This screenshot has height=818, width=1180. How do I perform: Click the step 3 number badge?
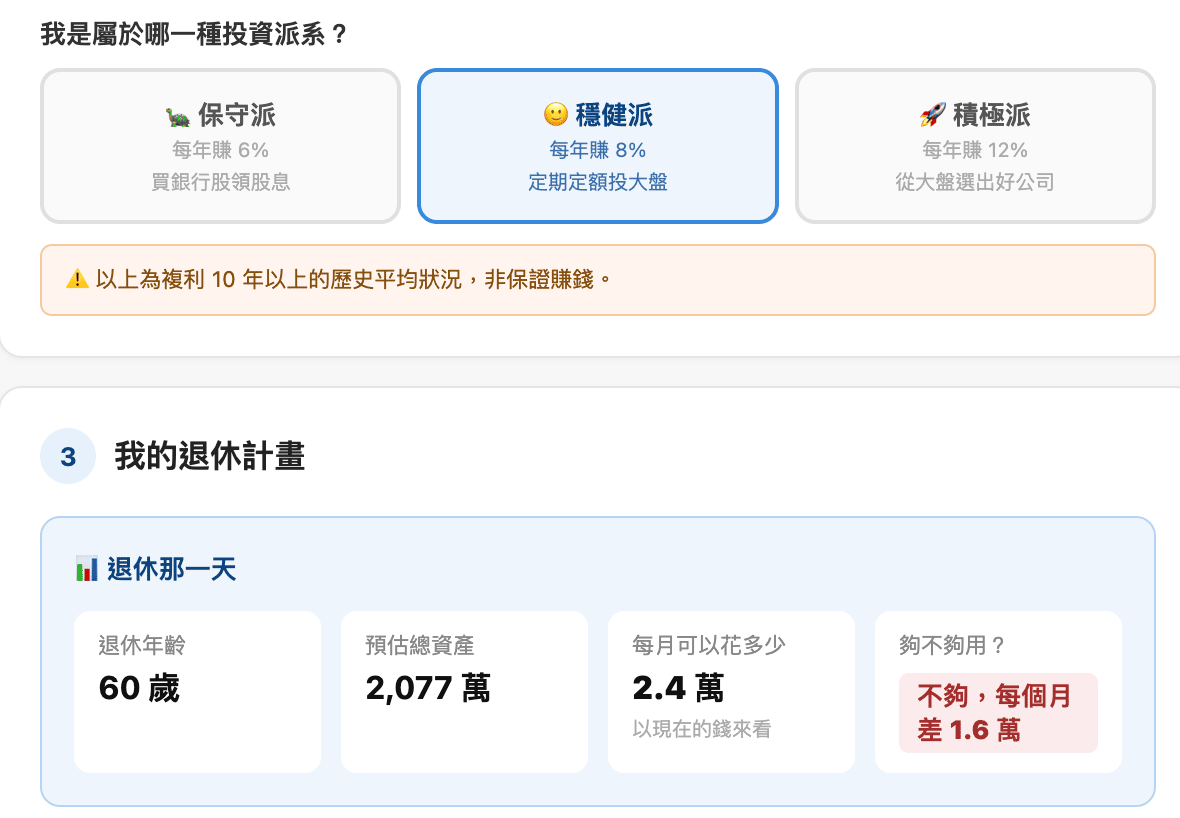pyautogui.click(x=68, y=456)
